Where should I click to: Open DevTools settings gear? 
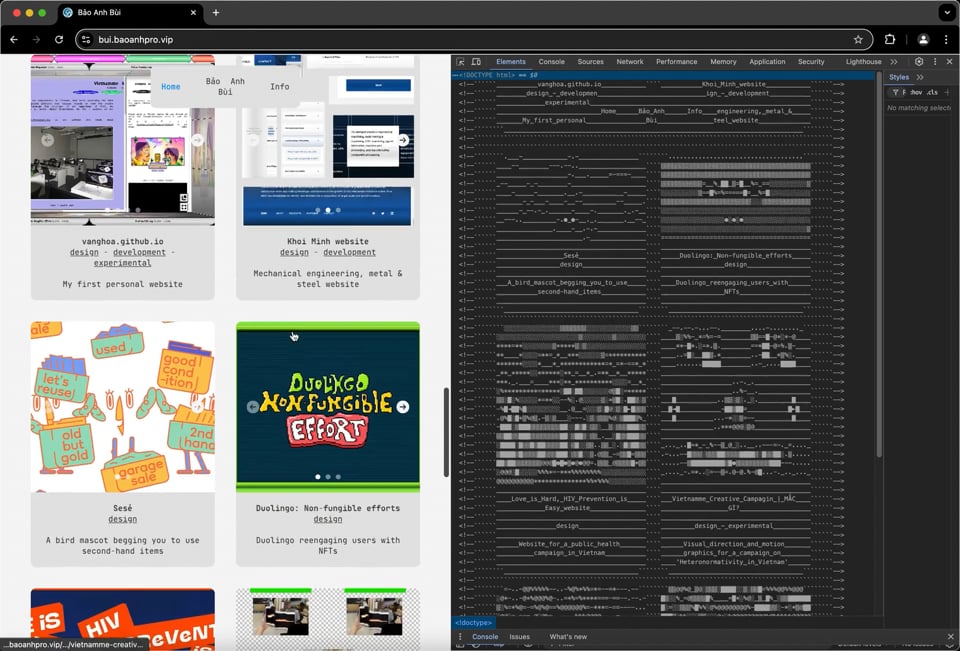919,62
